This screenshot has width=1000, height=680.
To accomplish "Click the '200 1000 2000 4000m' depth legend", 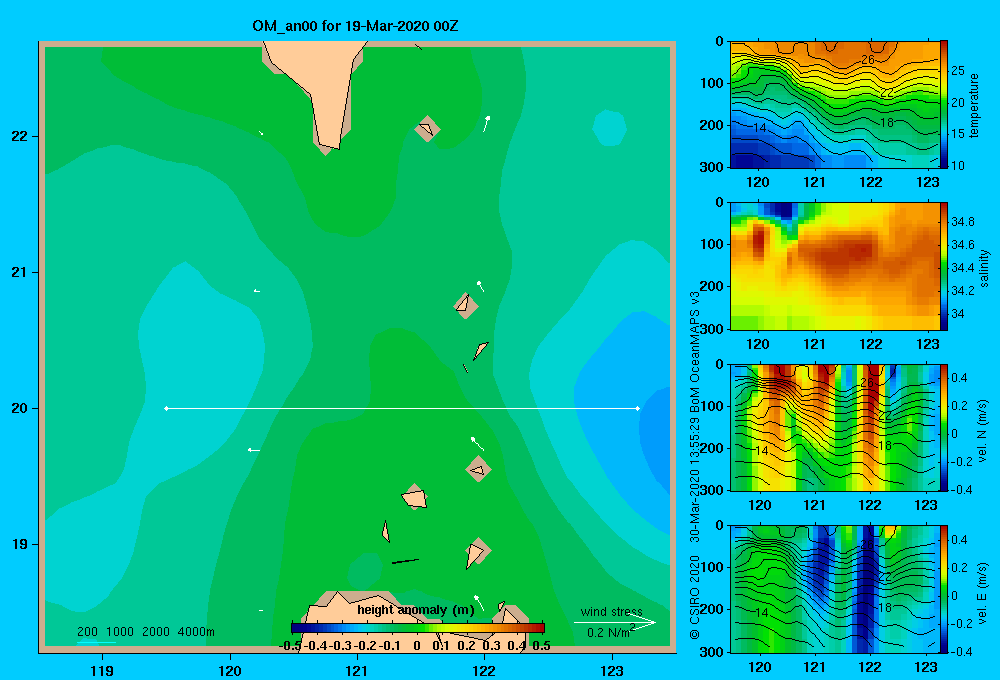I will coord(145,632).
